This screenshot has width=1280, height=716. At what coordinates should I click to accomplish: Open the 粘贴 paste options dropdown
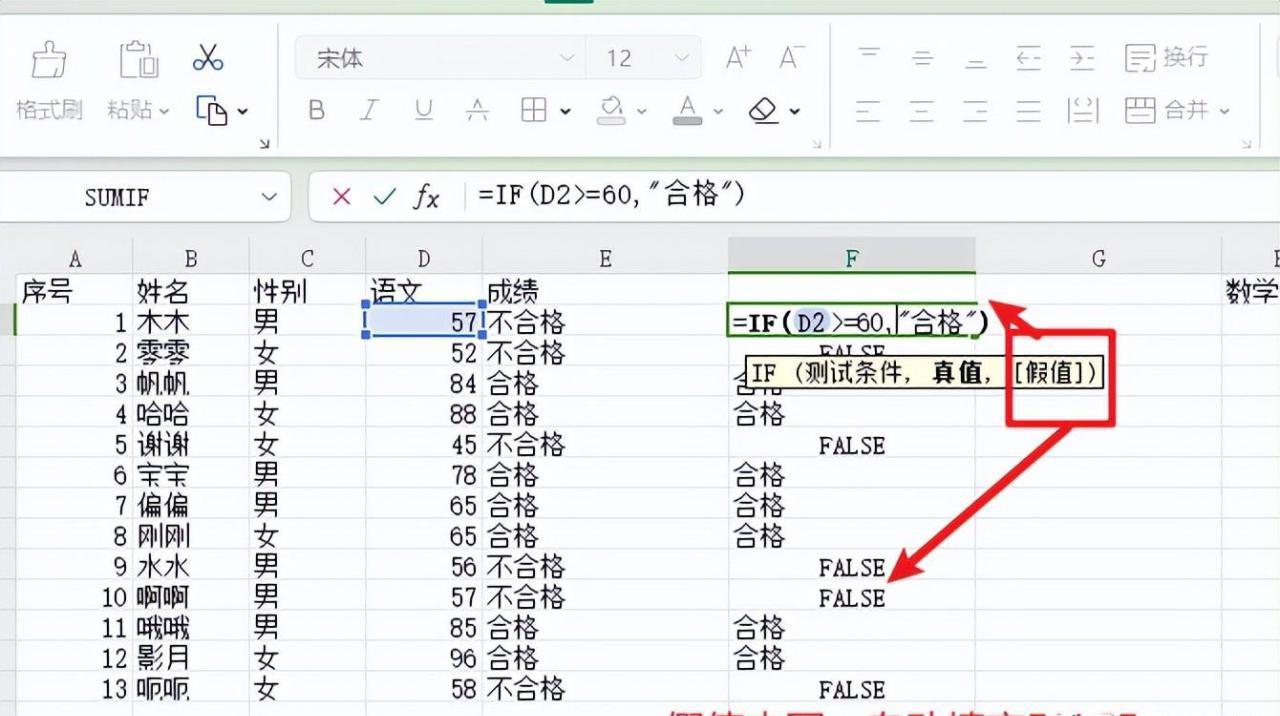point(164,111)
